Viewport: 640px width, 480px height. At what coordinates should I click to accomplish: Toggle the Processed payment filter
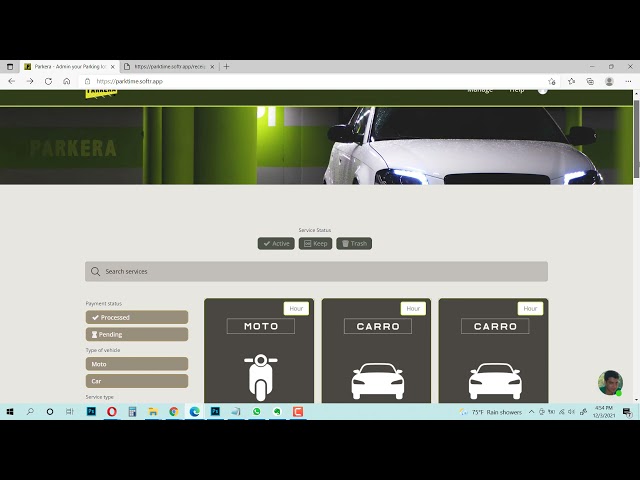coord(137,317)
